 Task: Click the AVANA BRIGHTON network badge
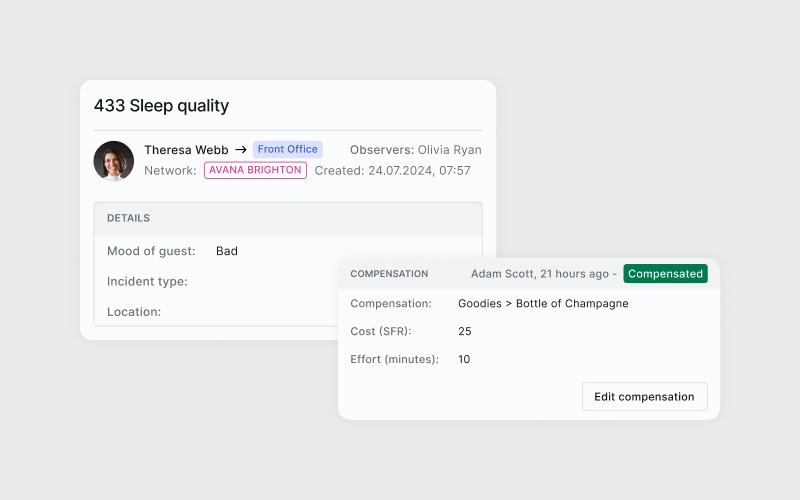coord(255,170)
